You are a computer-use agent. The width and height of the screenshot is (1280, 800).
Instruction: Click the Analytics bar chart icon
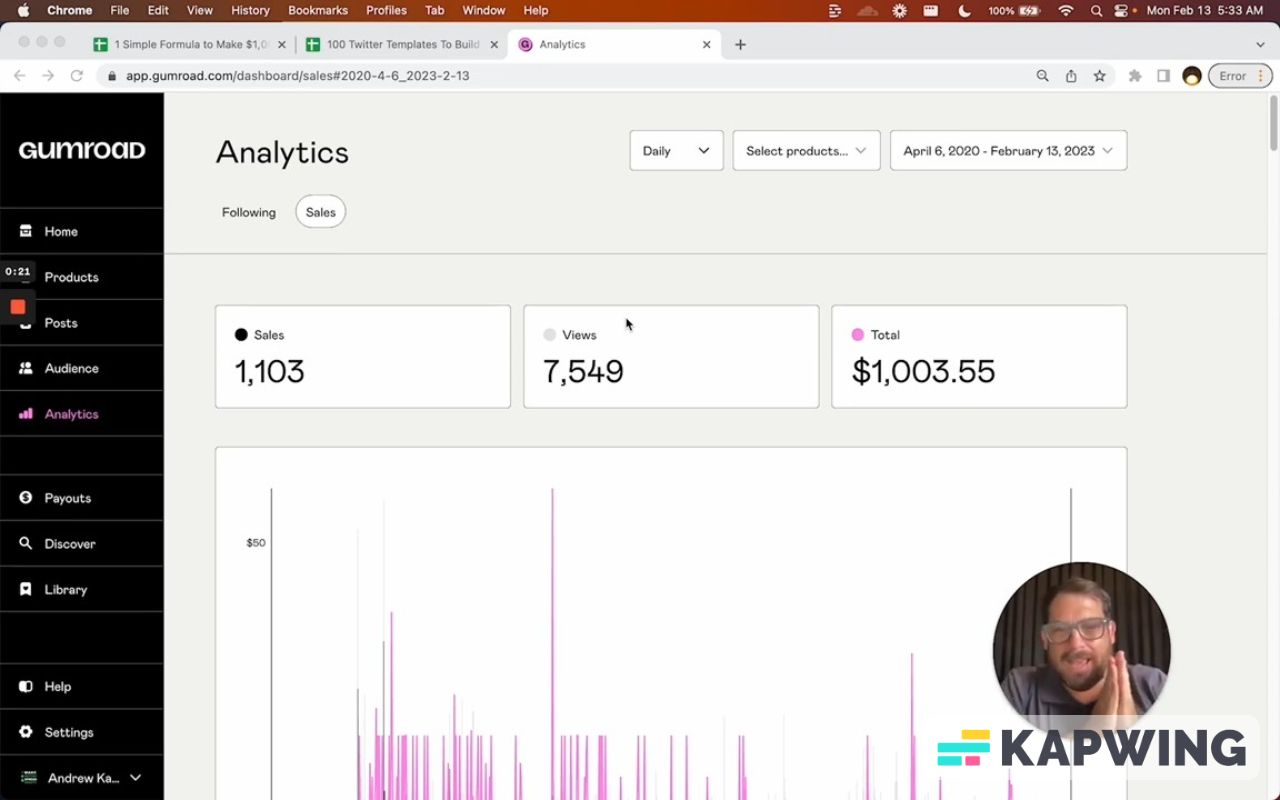pyautogui.click(x=26, y=414)
